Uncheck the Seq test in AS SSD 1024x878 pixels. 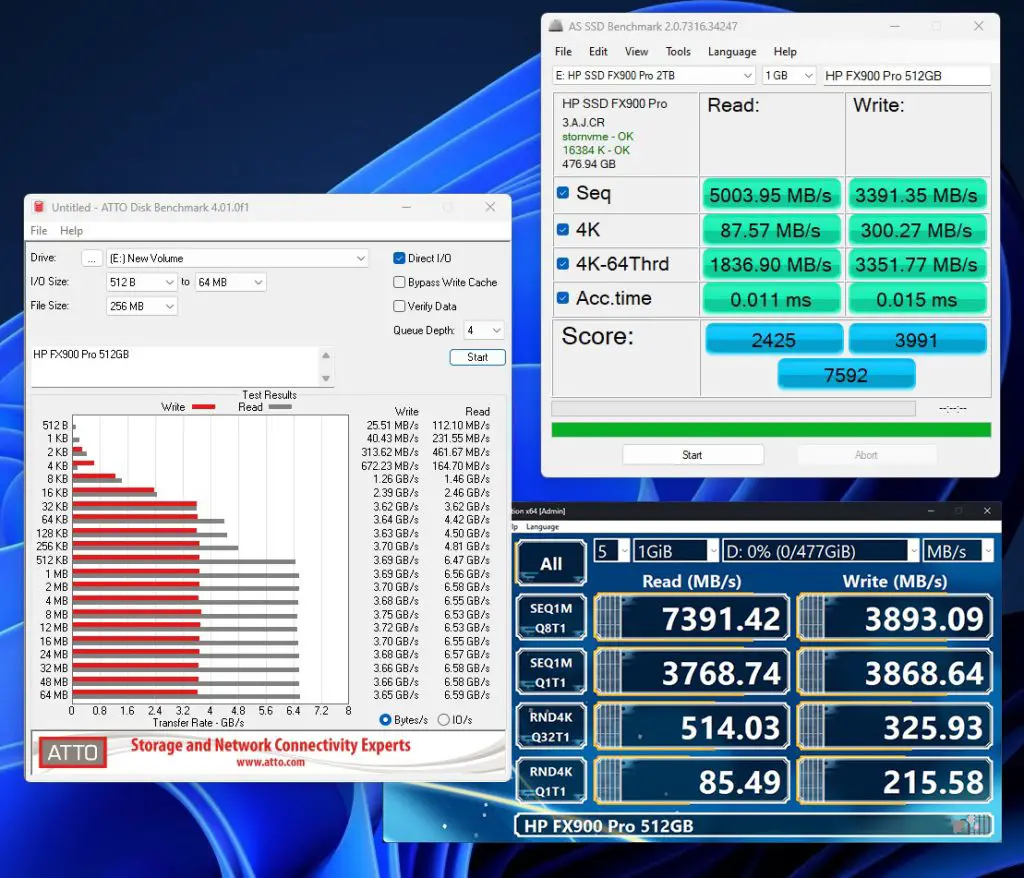point(562,193)
